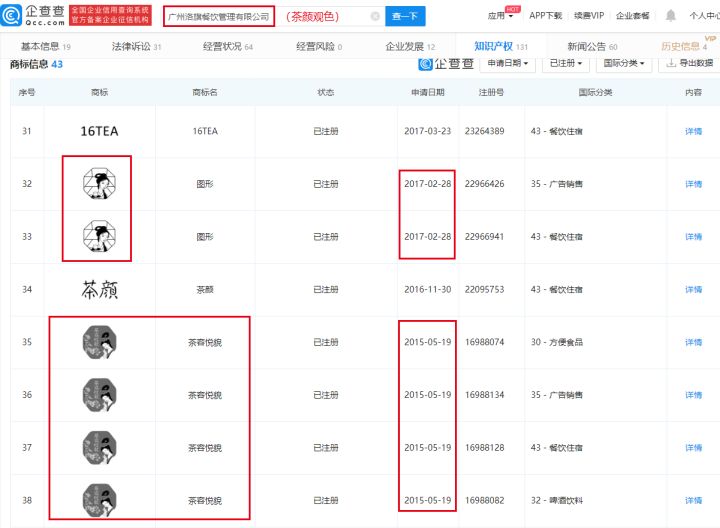Click the trademark image in row 33

pos(99,237)
